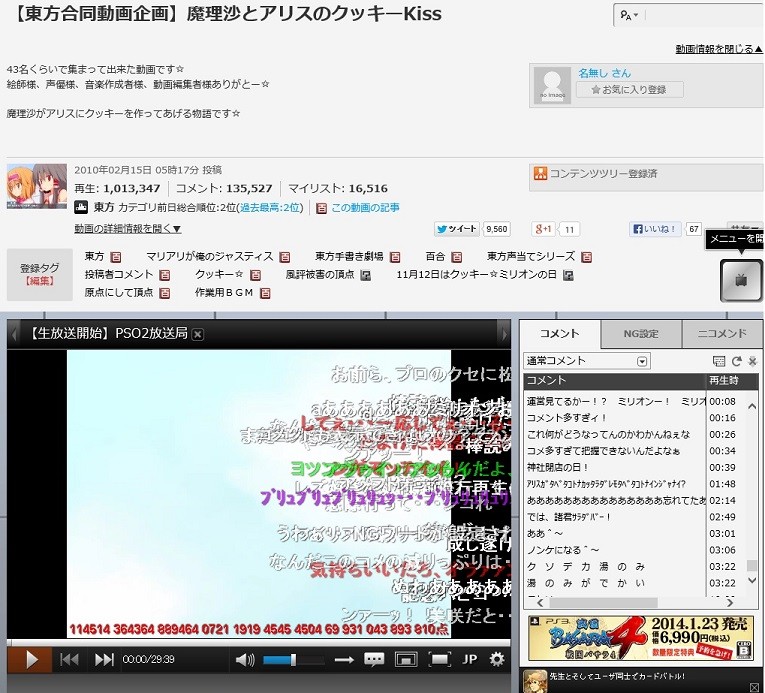This screenshot has width=765, height=693.
Task: Click the video seek progress bar
Action: [259, 642]
